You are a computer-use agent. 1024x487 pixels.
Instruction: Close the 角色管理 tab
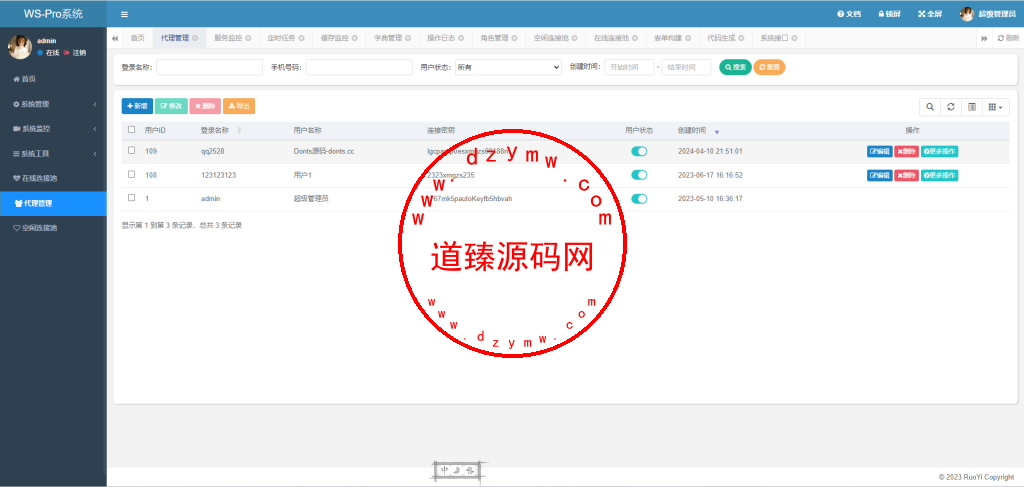515,39
